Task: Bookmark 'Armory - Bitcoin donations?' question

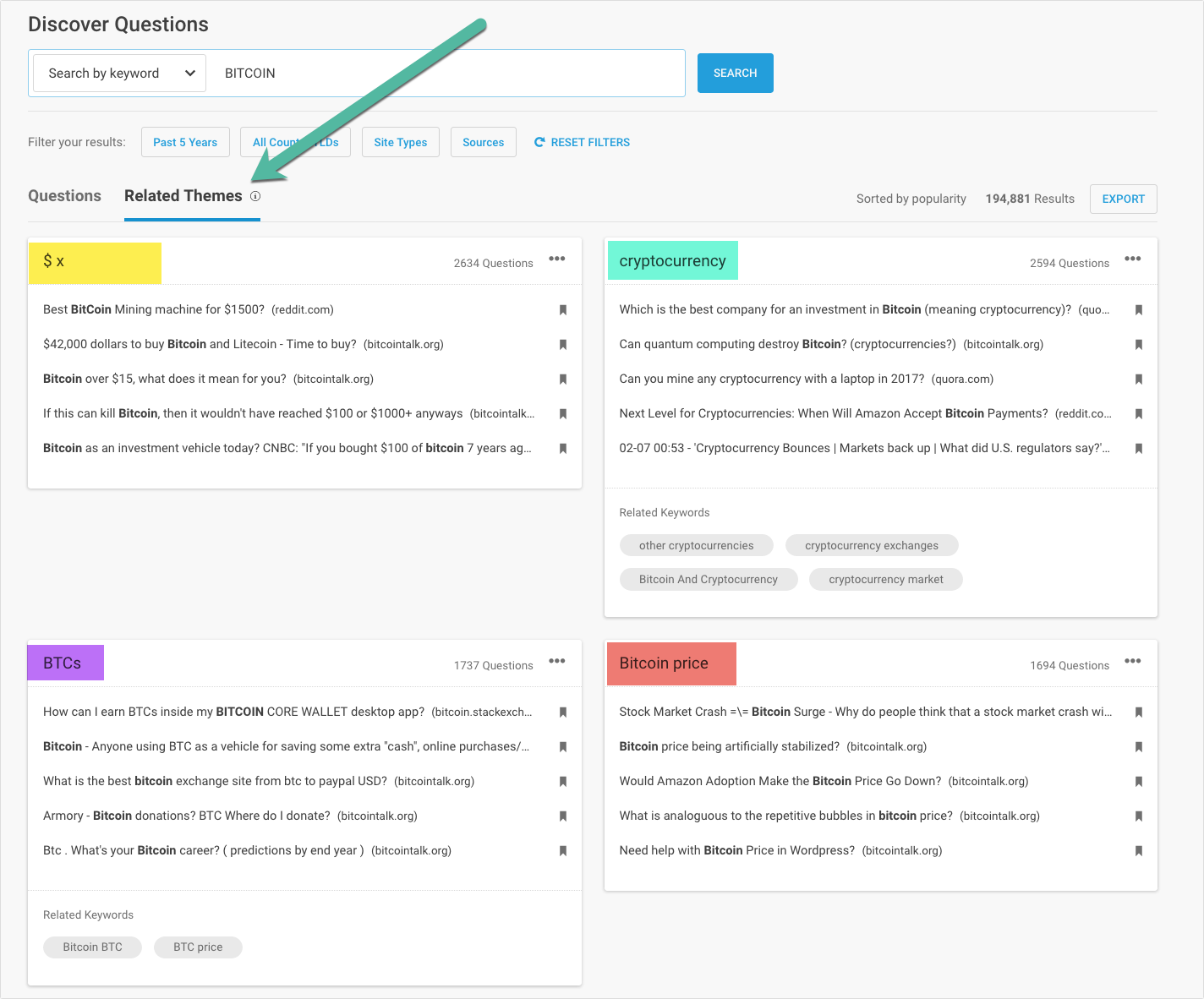Action: click(563, 816)
